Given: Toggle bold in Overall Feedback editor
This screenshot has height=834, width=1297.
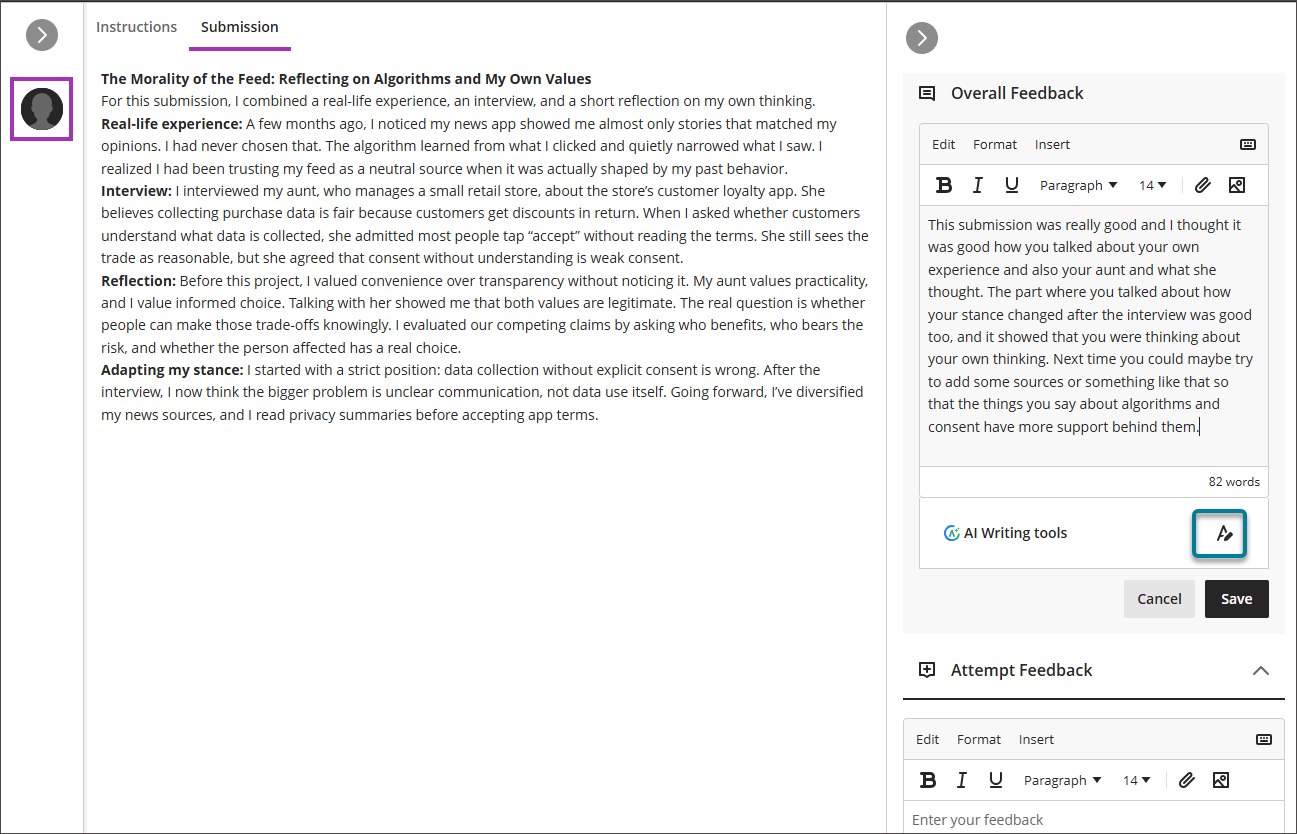Looking at the screenshot, I should click(944, 185).
